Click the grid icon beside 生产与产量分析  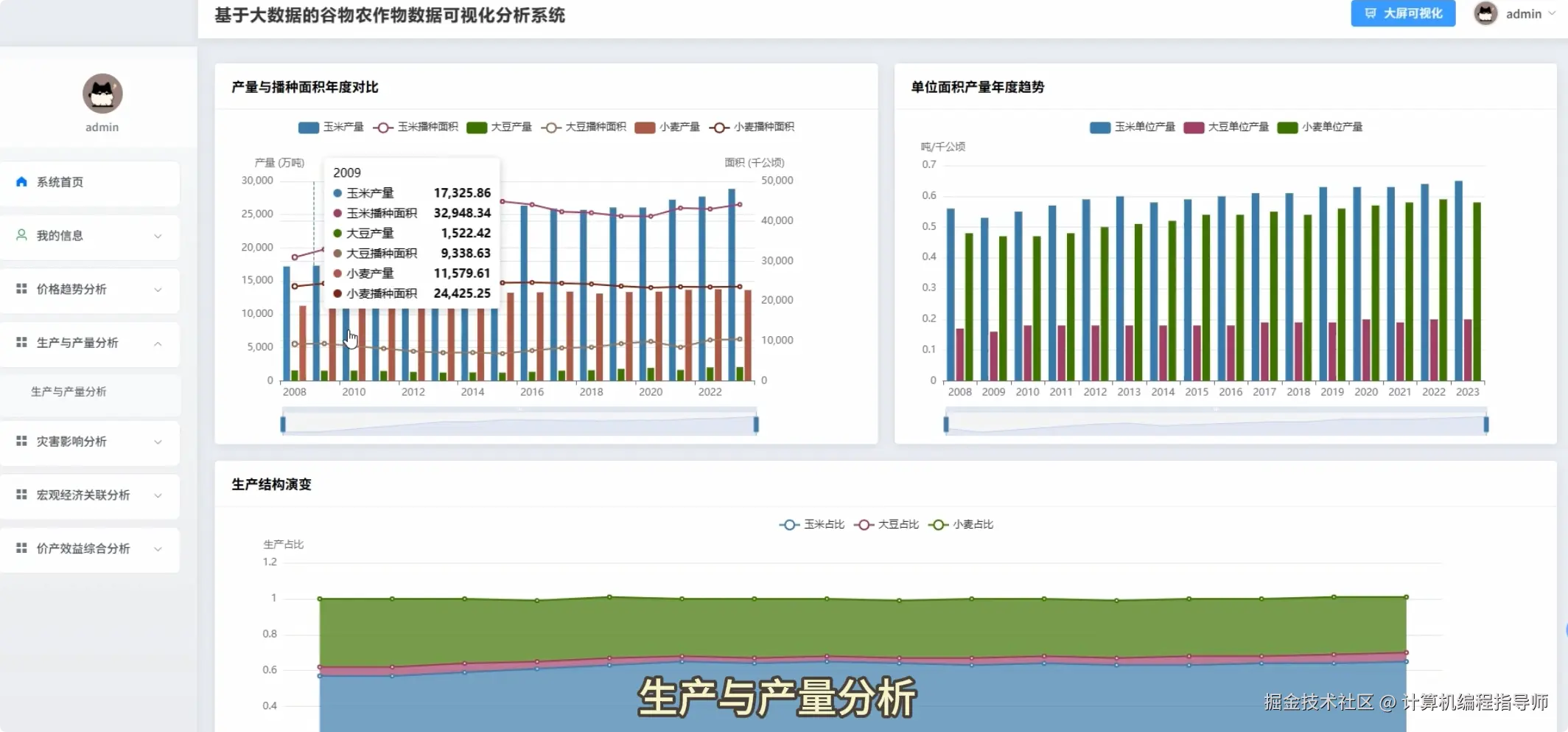coord(21,343)
